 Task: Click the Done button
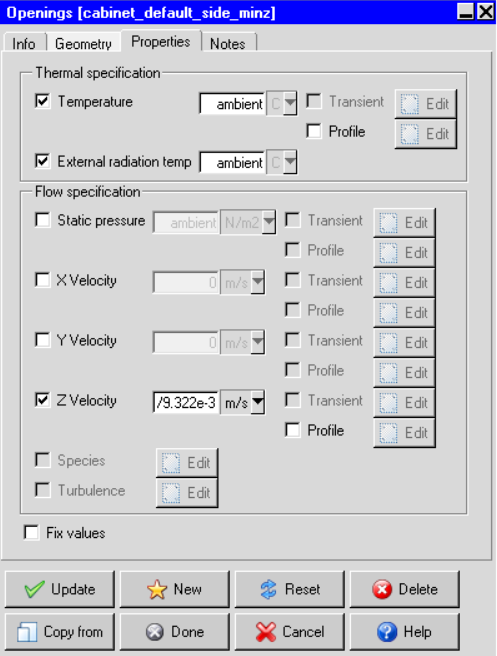[174, 632]
